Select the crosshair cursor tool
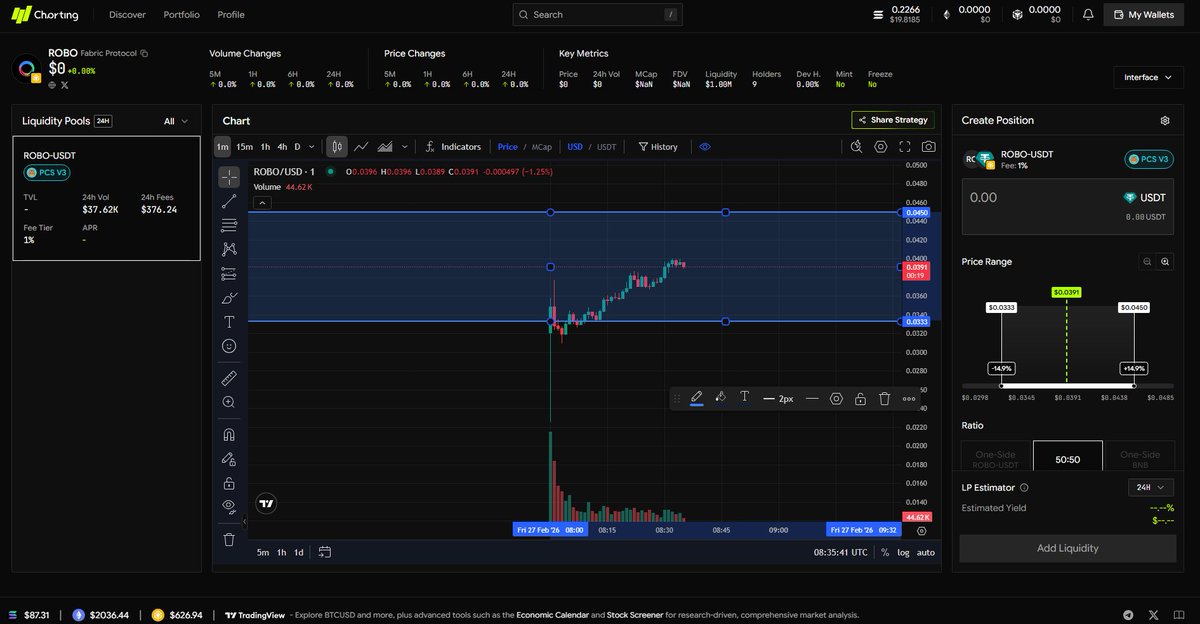Image resolution: width=1200 pixels, height=624 pixels. tap(229, 177)
